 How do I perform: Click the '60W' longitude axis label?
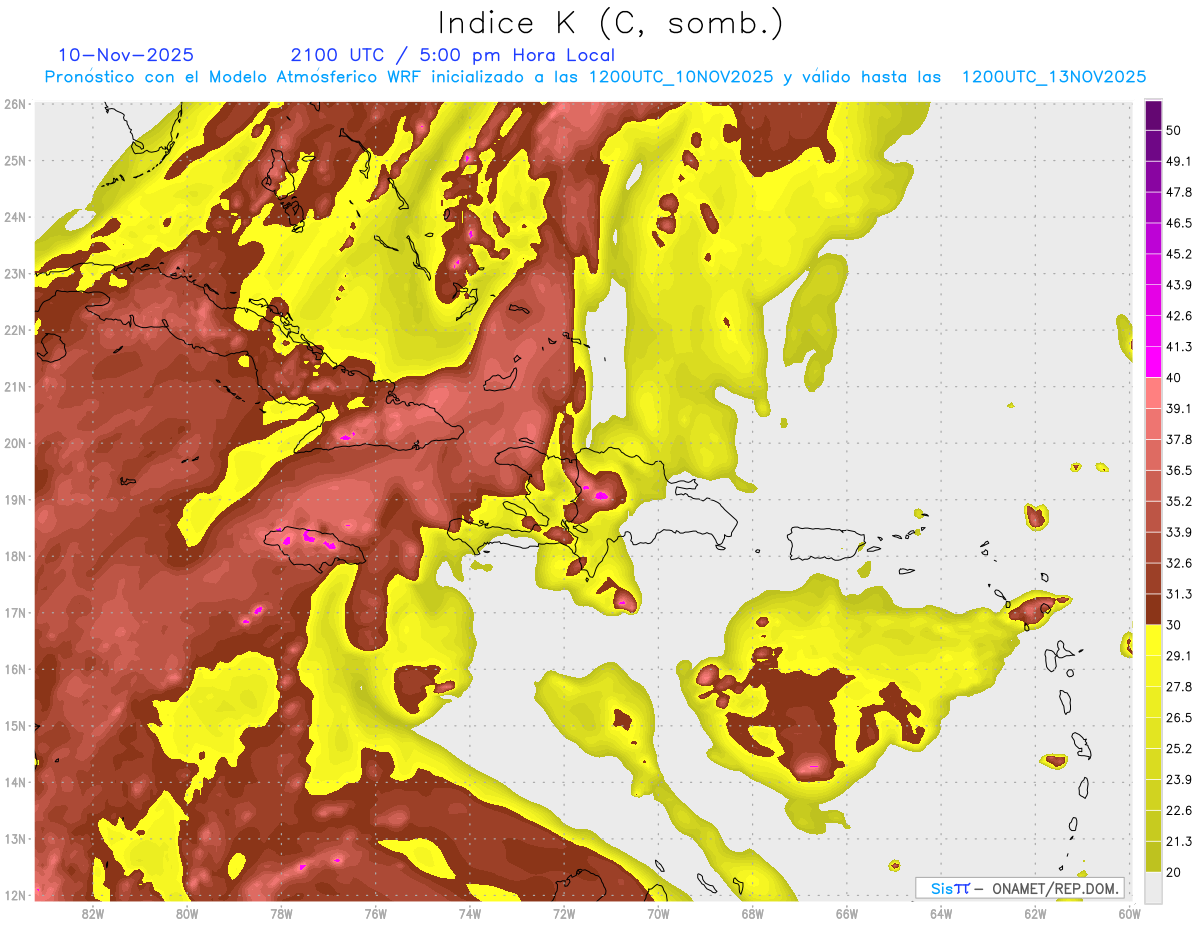tap(1130, 914)
